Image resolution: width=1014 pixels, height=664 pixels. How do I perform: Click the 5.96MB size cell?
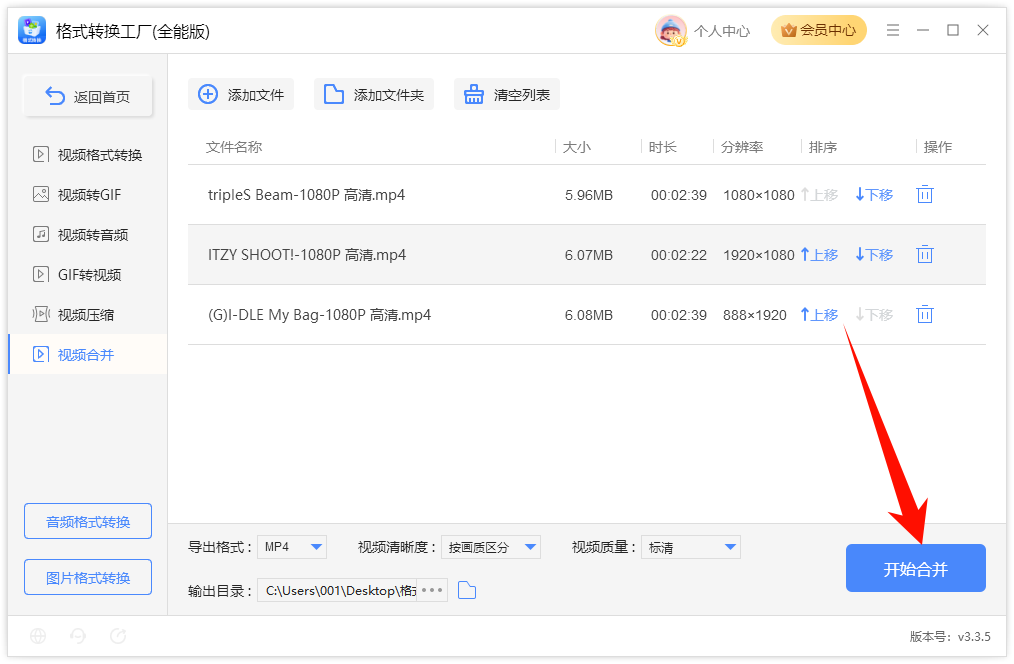pyautogui.click(x=588, y=195)
